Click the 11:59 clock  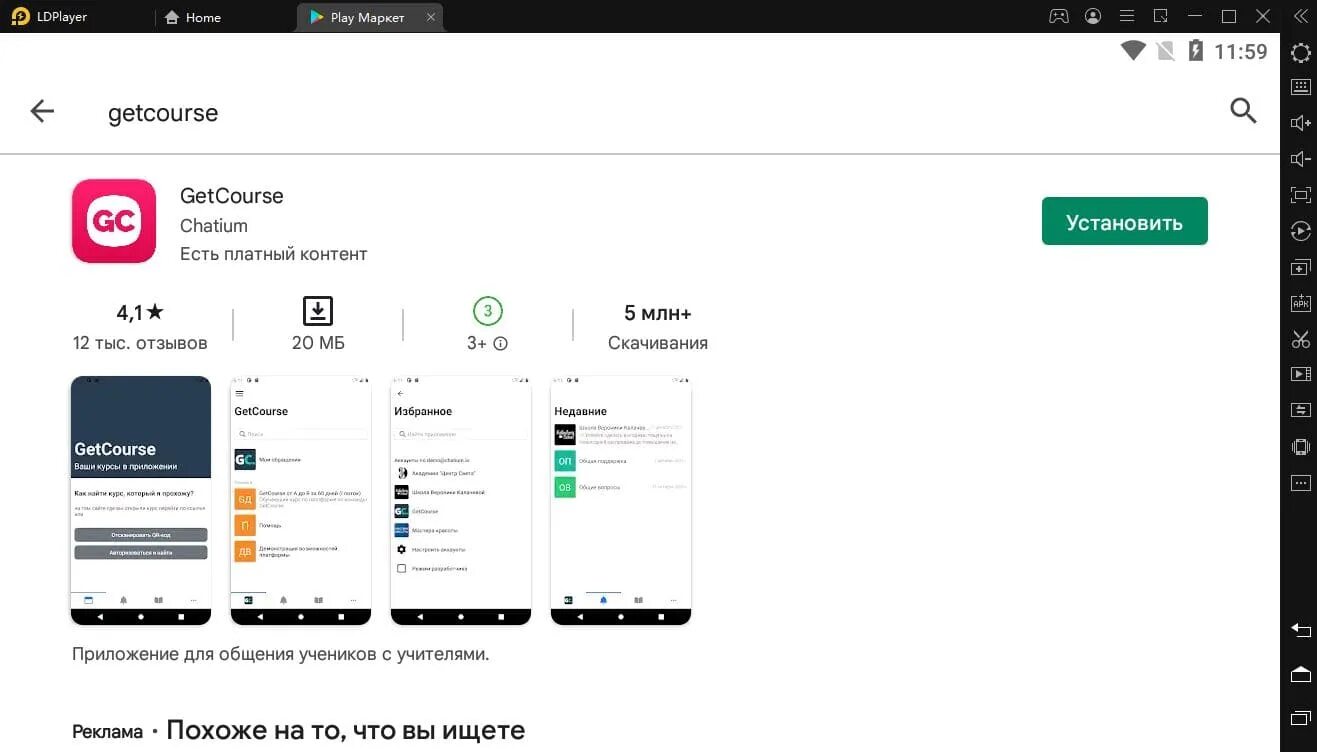pyautogui.click(x=1241, y=51)
